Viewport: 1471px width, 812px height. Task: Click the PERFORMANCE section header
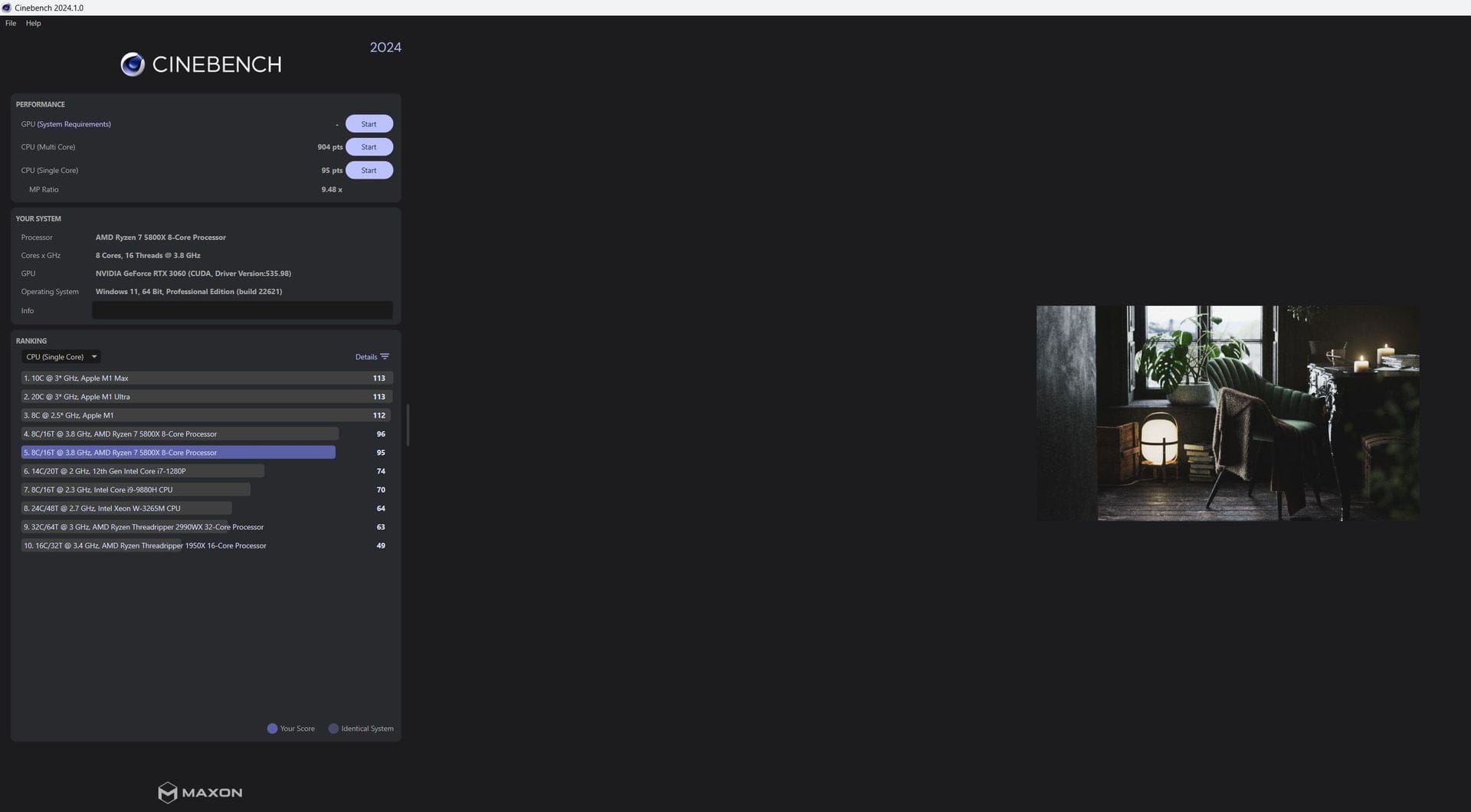(x=41, y=104)
